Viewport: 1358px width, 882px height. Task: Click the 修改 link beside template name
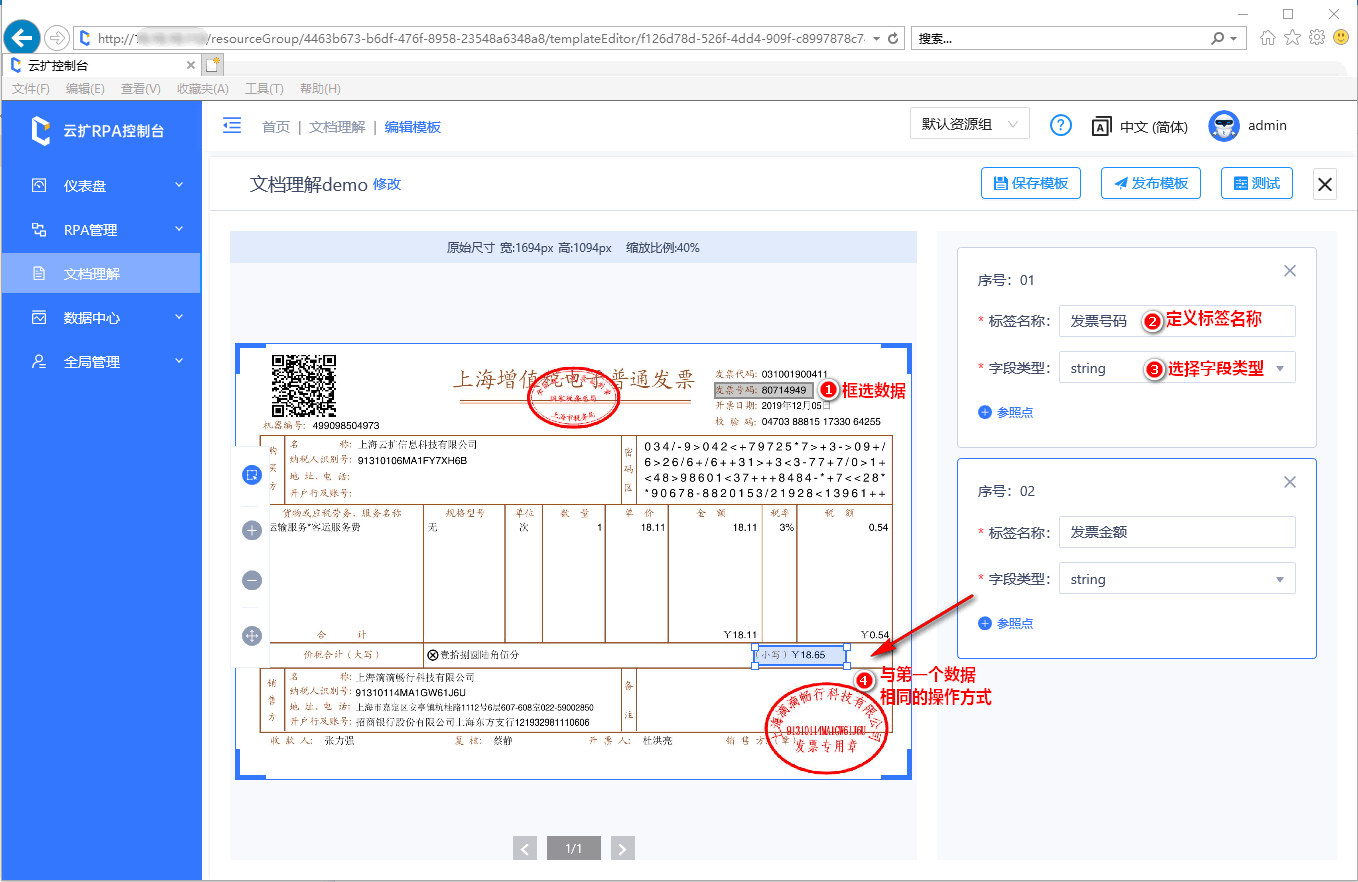387,184
